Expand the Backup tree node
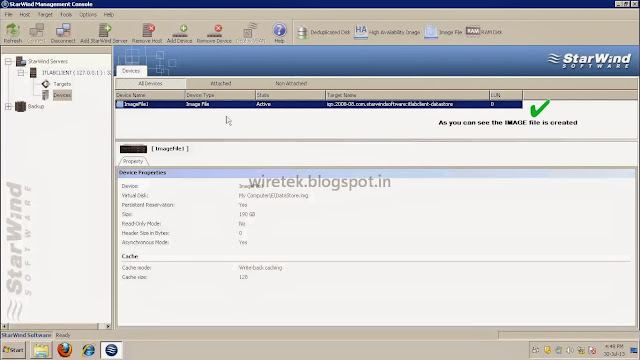640x360 pixels. click(x=8, y=107)
